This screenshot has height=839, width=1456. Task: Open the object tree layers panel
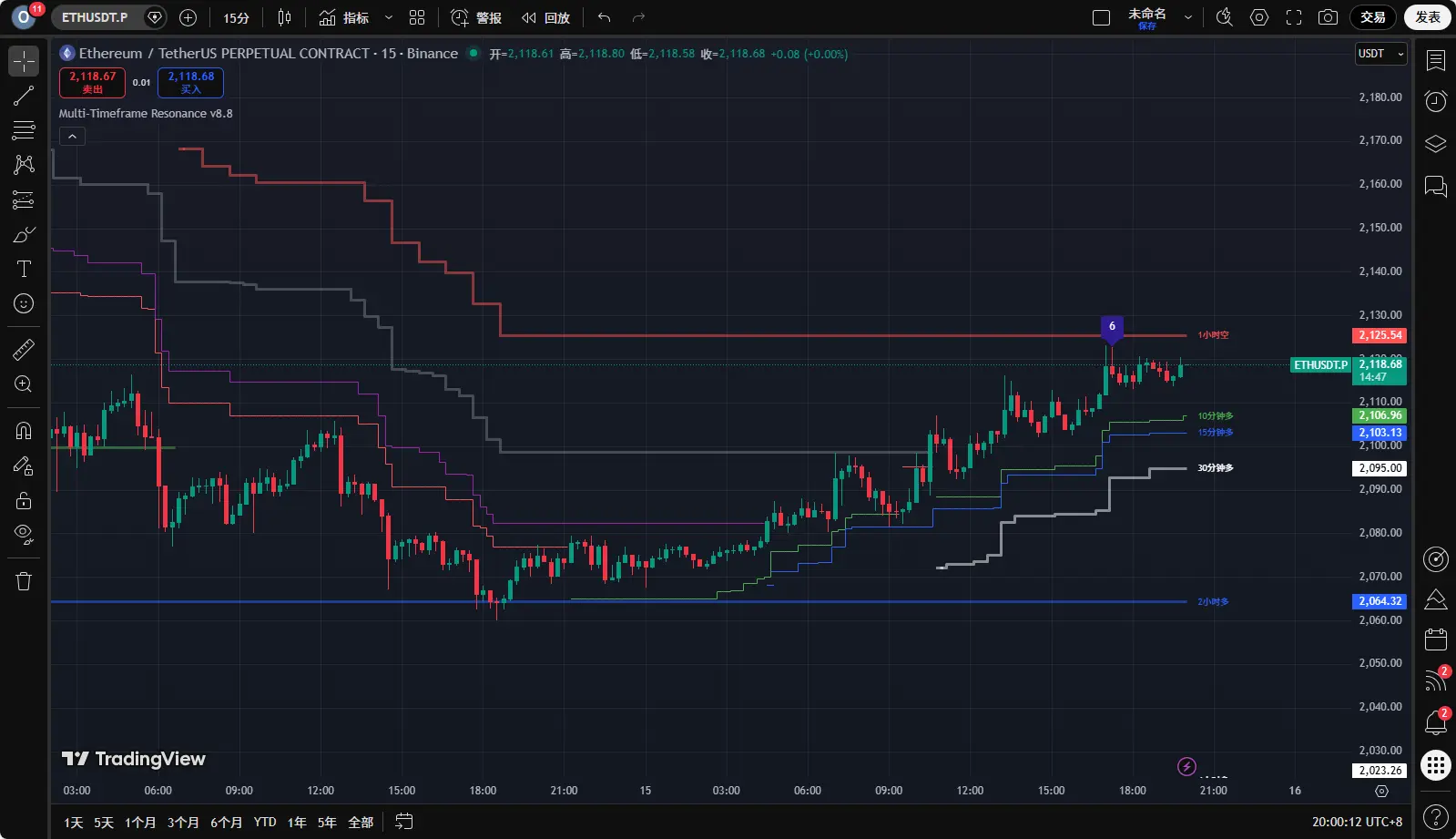tap(1436, 144)
